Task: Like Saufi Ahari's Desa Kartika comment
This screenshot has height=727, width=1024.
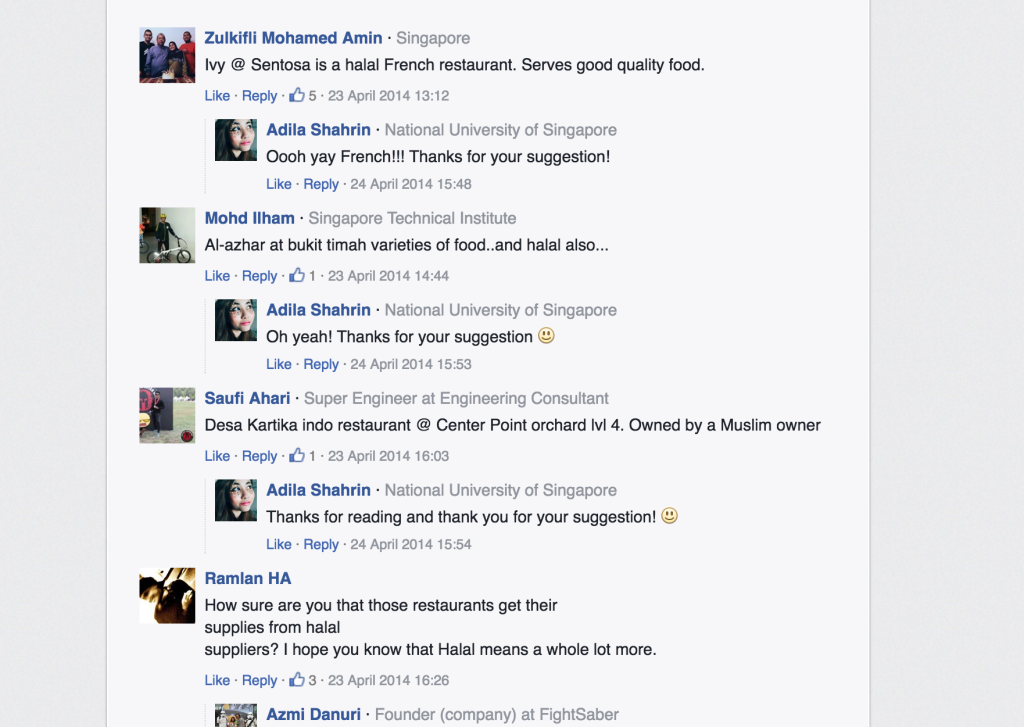Action: pyautogui.click(x=217, y=456)
